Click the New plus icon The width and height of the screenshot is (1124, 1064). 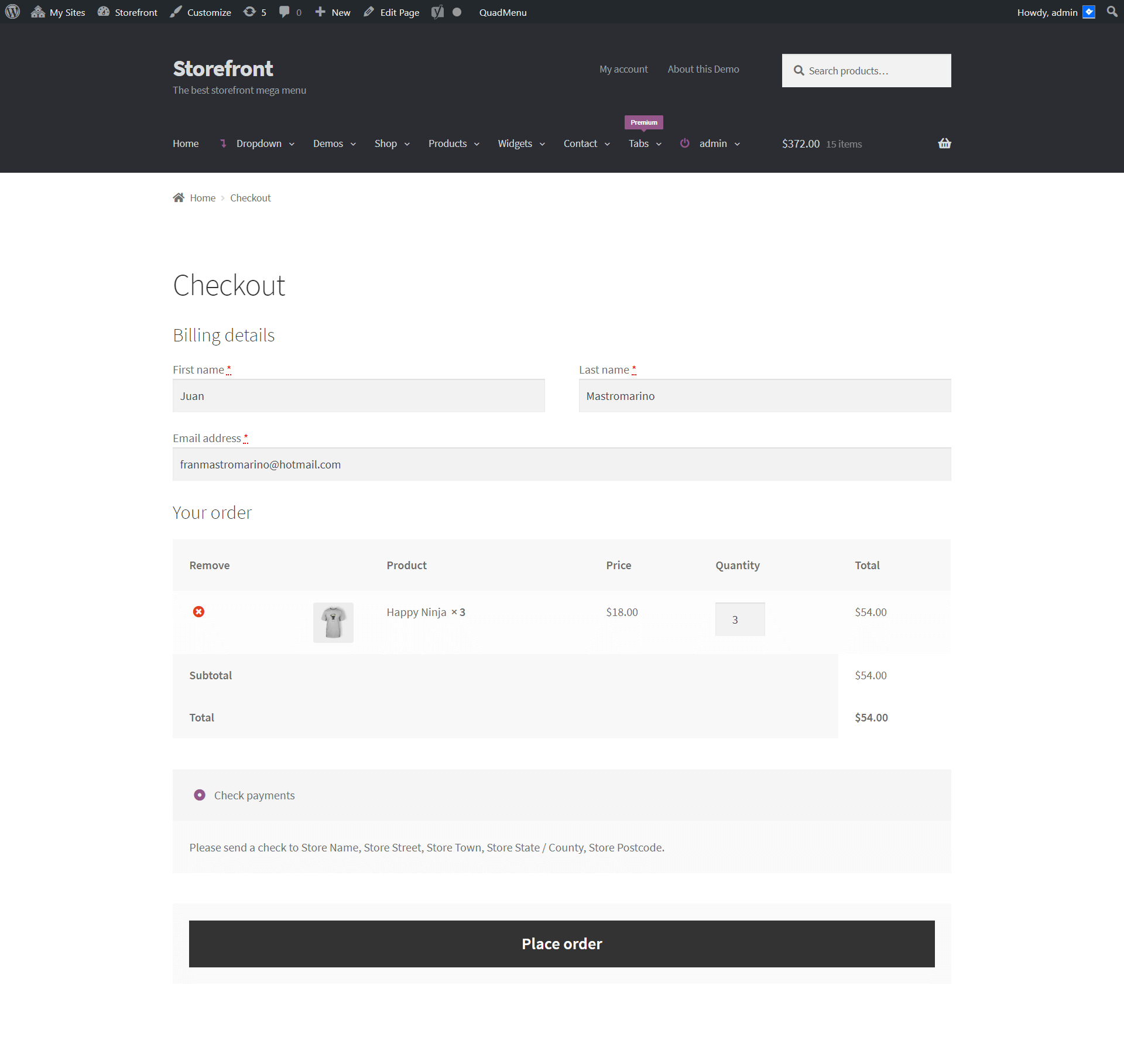(x=320, y=12)
